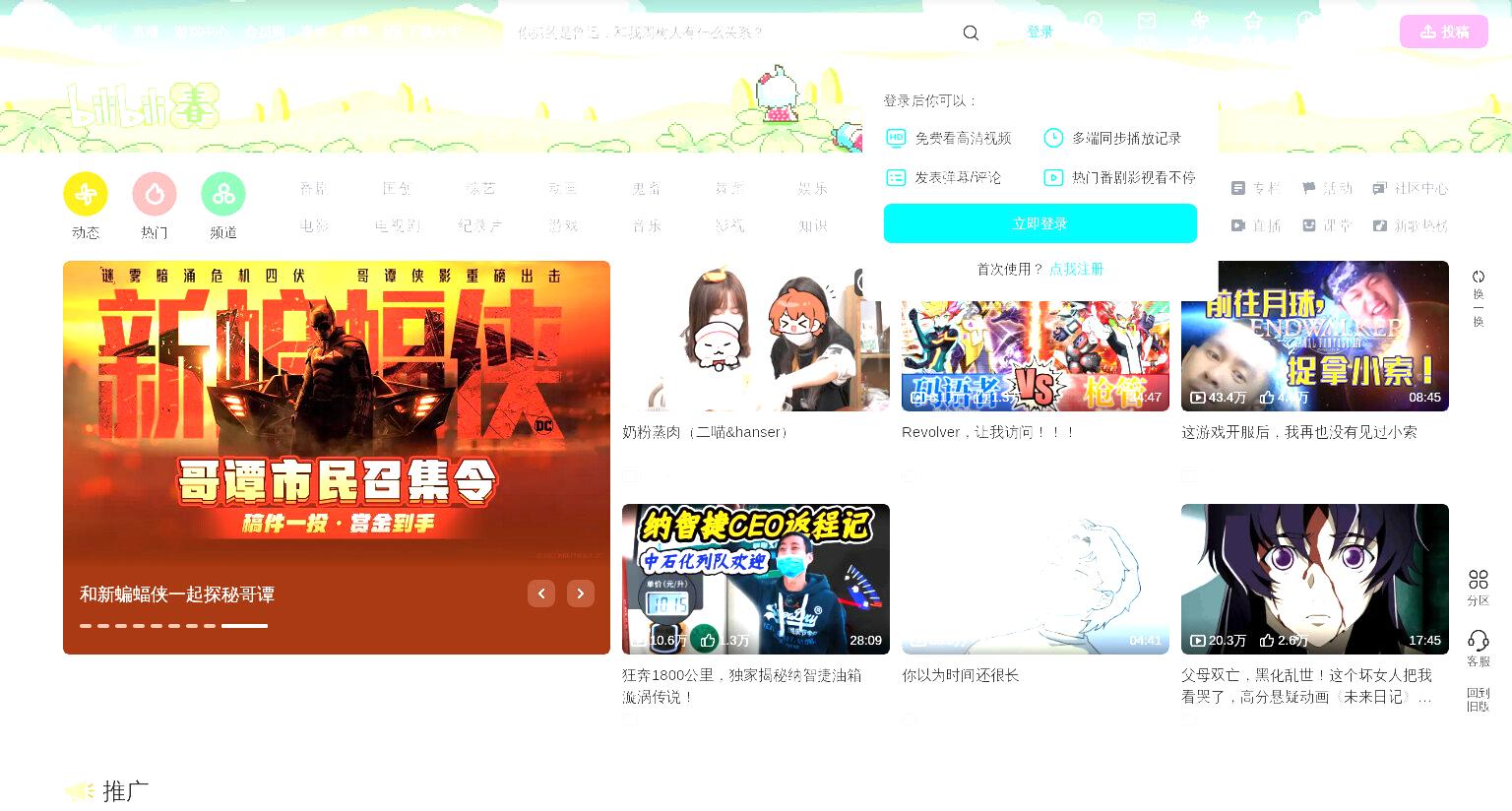This screenshot has height=811, width=1512.
Task: Click the 动态 fan icon in header
Action: (1200, 21)
